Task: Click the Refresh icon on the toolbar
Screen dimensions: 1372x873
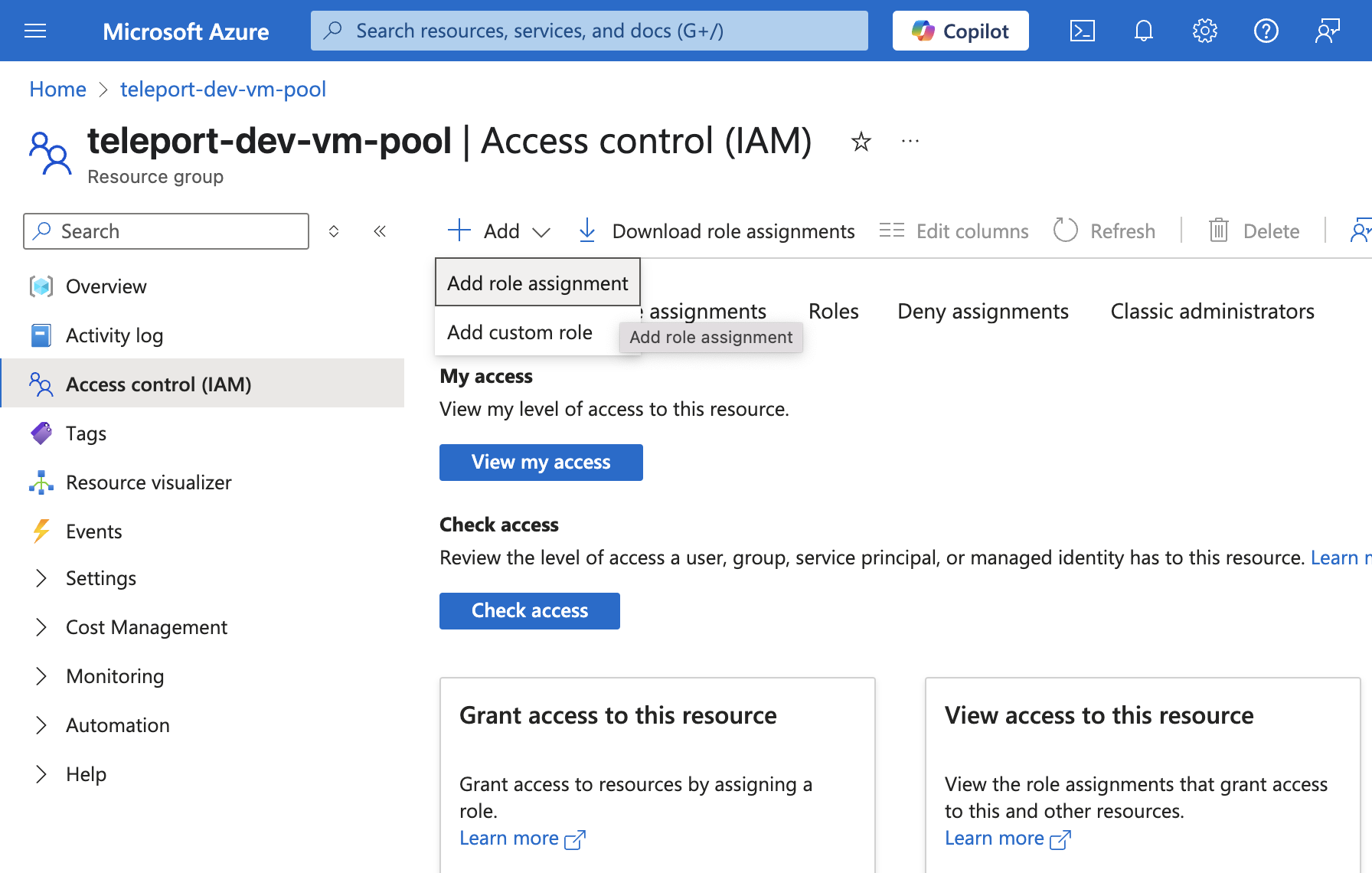Action: (x=1065, y=231)
